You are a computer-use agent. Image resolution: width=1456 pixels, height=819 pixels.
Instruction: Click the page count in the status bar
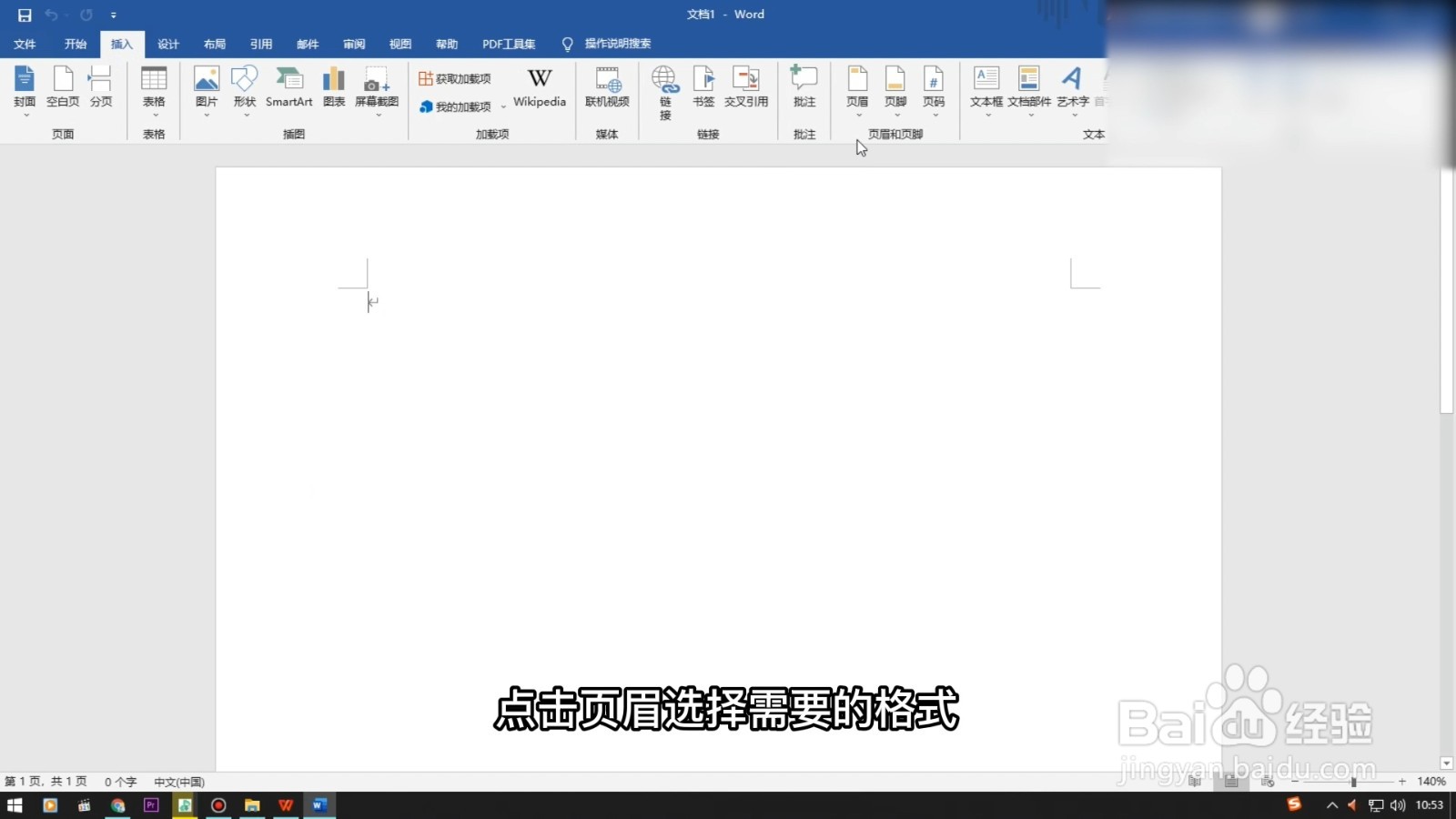[46, 782]
